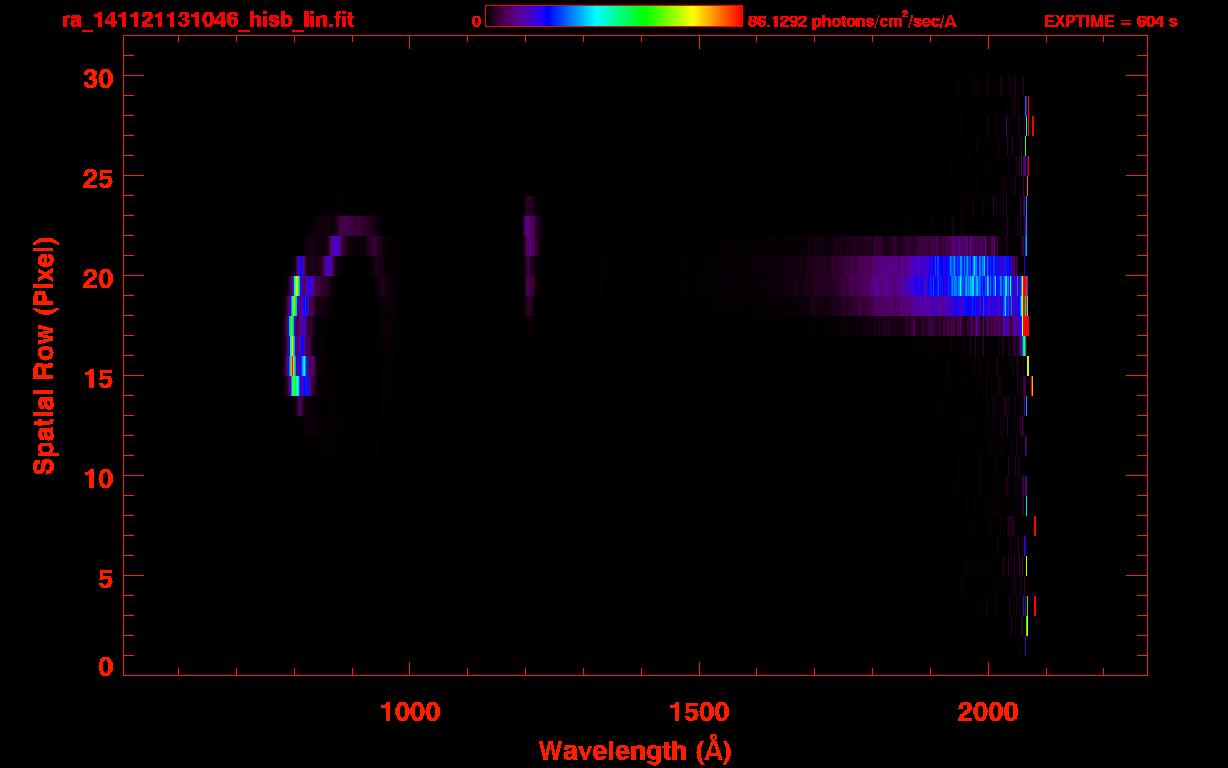The image size is (1228, 768).
Task: Click the rainbow color scale bar
Action: click(x=614, y=17)
